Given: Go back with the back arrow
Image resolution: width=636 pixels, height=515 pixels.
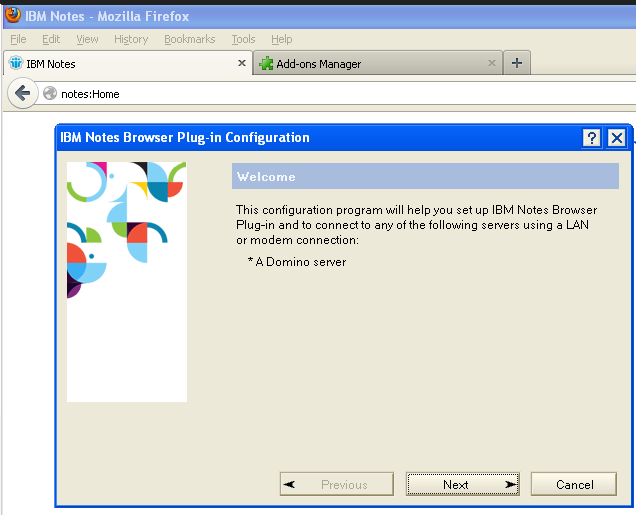Looking at the screenshot, I should coord(23,94).
